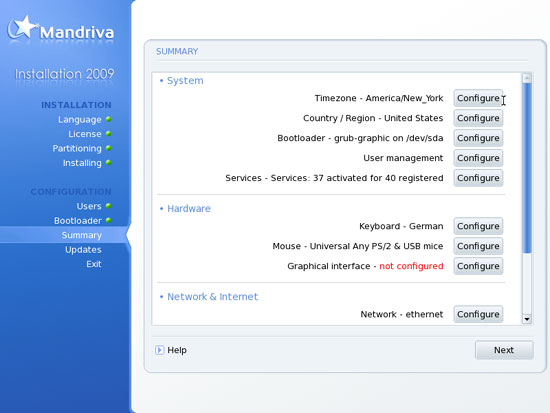Image resolution: width=550 pixels, height=413 pixels.
Task: Click green dot next to Bootloader step
Action: [x=108, y=220]
